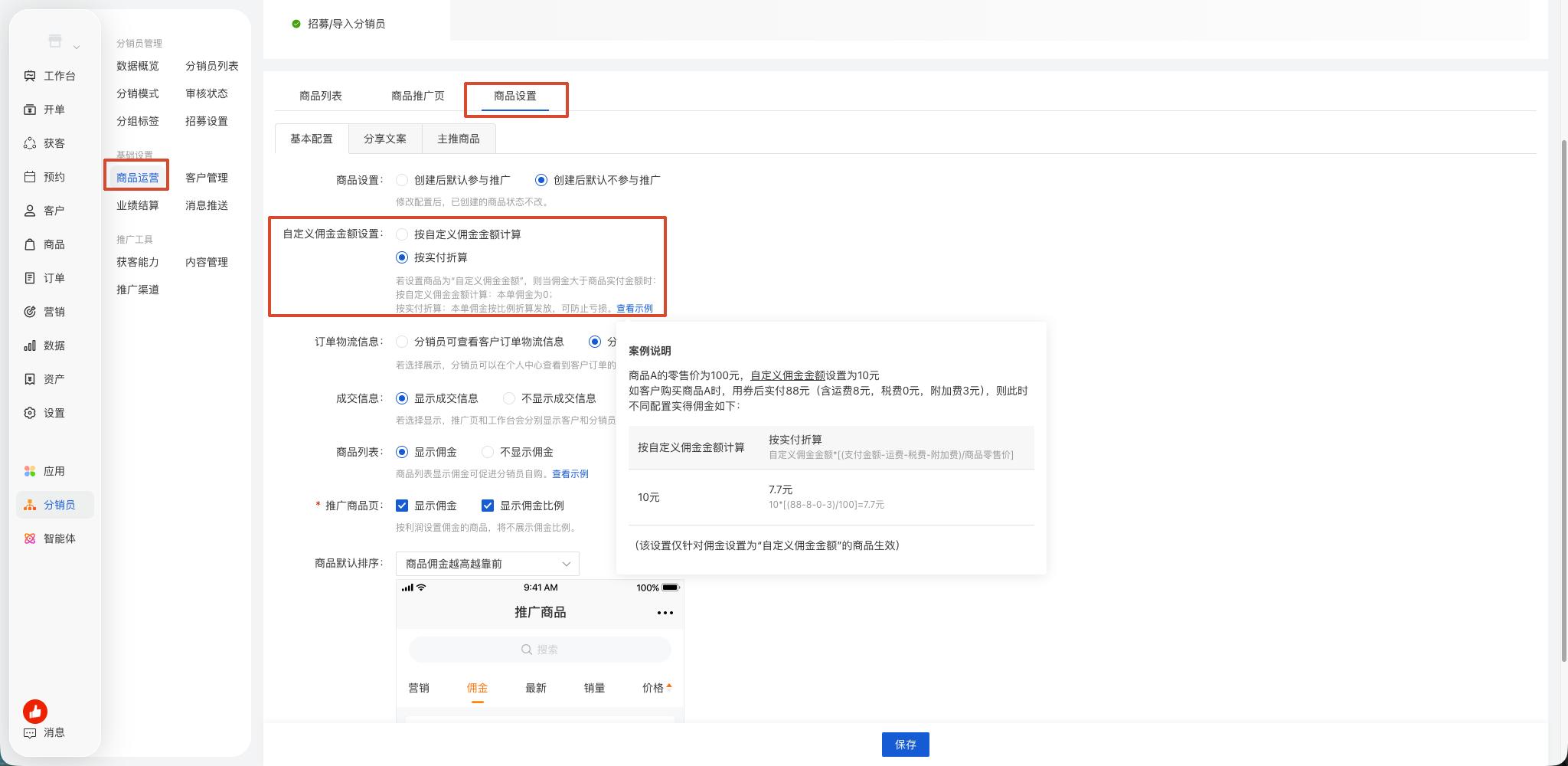Screen dimensions: 1568x766
Task: Open 分销员列表 in side menu
Action: point(212,66)
